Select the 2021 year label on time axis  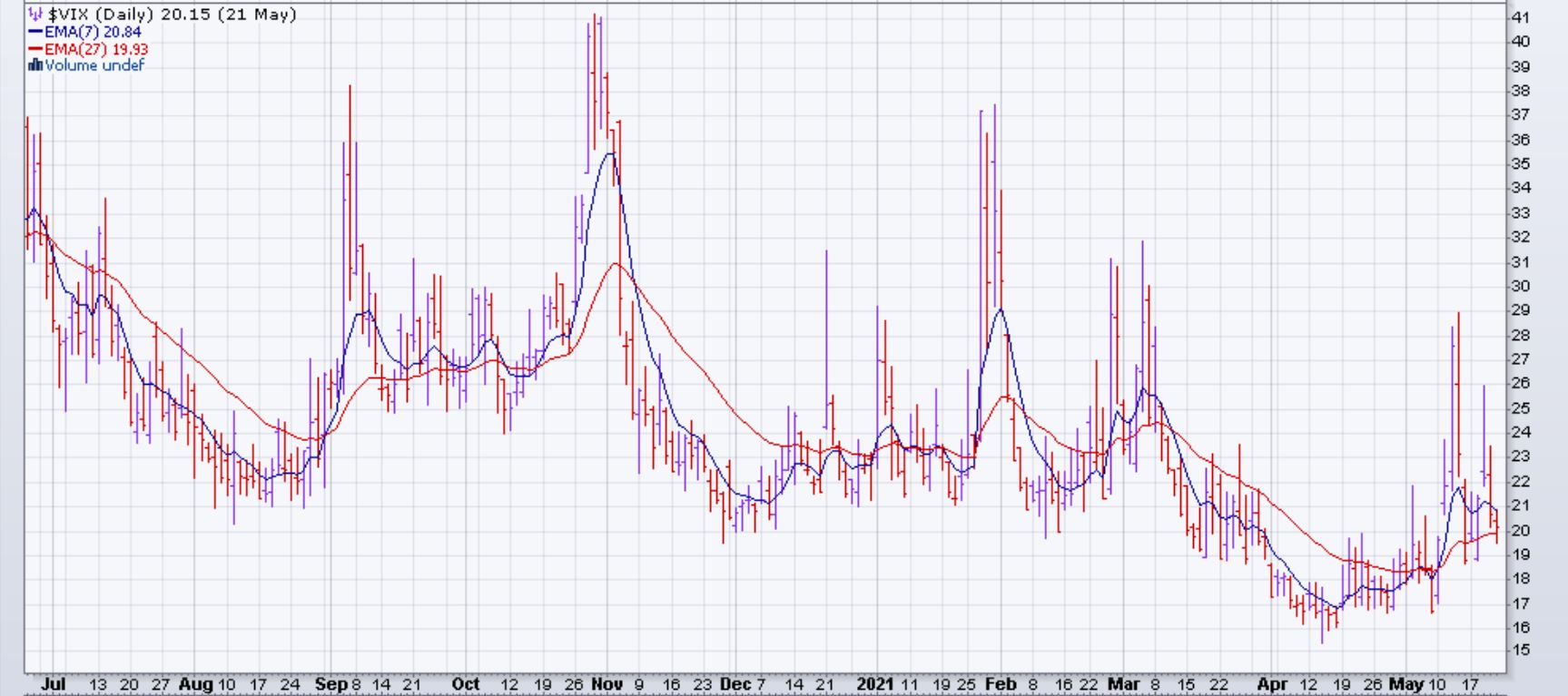pyautogui.click(x=875, y=684)
